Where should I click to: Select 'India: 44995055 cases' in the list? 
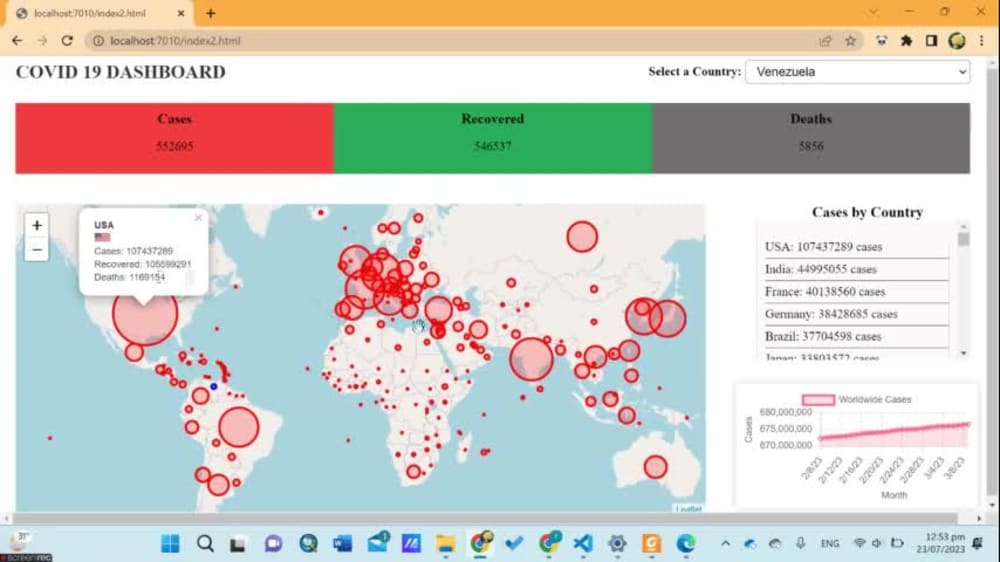pos(856,269)
